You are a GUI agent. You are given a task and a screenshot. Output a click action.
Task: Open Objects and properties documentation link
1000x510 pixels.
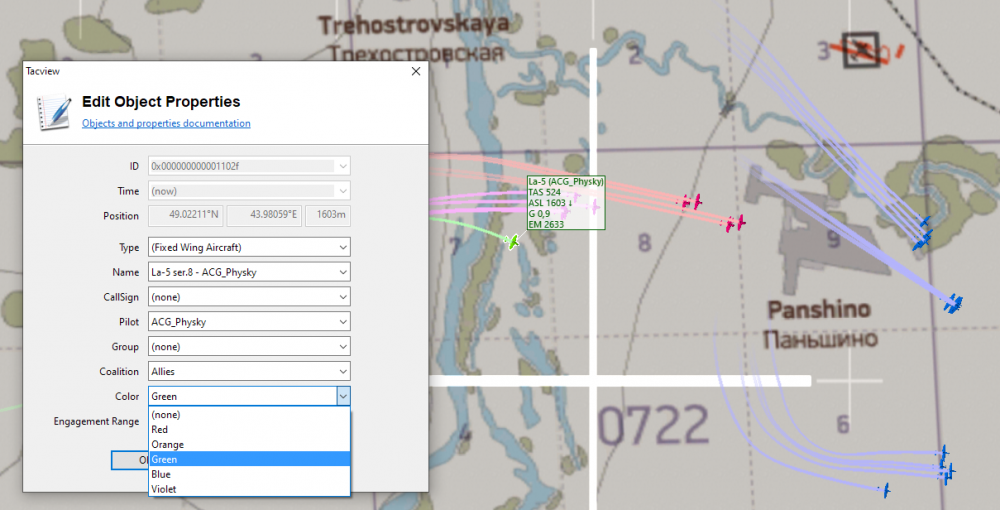[166, 123]
